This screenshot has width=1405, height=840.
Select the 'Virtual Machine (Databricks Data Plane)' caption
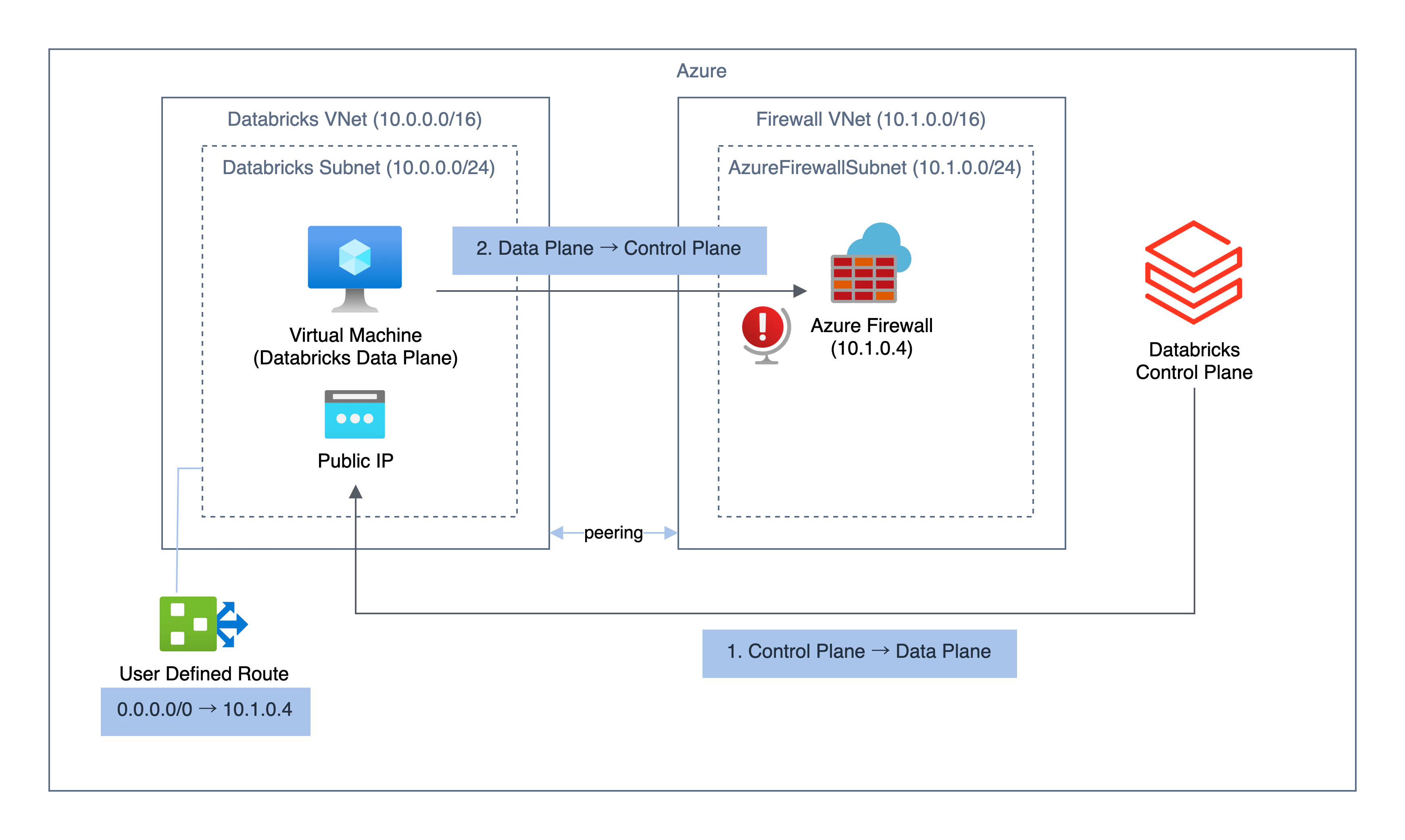(356, 346)
